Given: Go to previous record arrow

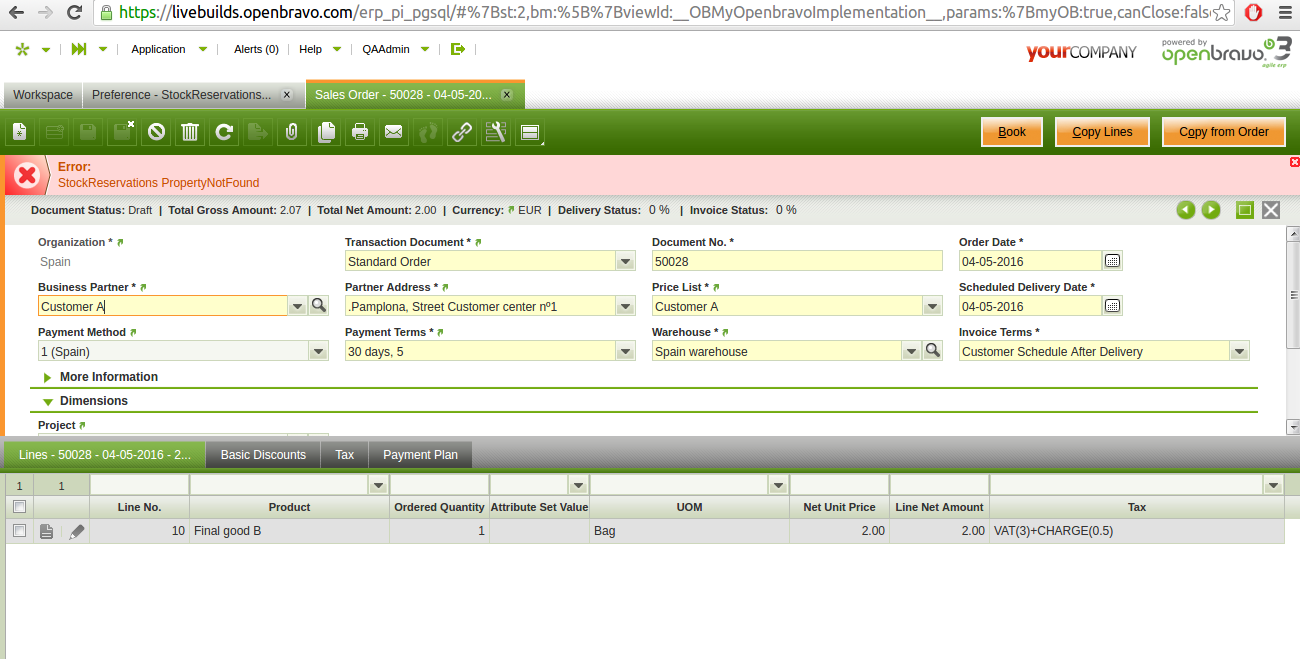Looking at the screenshot, I should point(1186,210).
